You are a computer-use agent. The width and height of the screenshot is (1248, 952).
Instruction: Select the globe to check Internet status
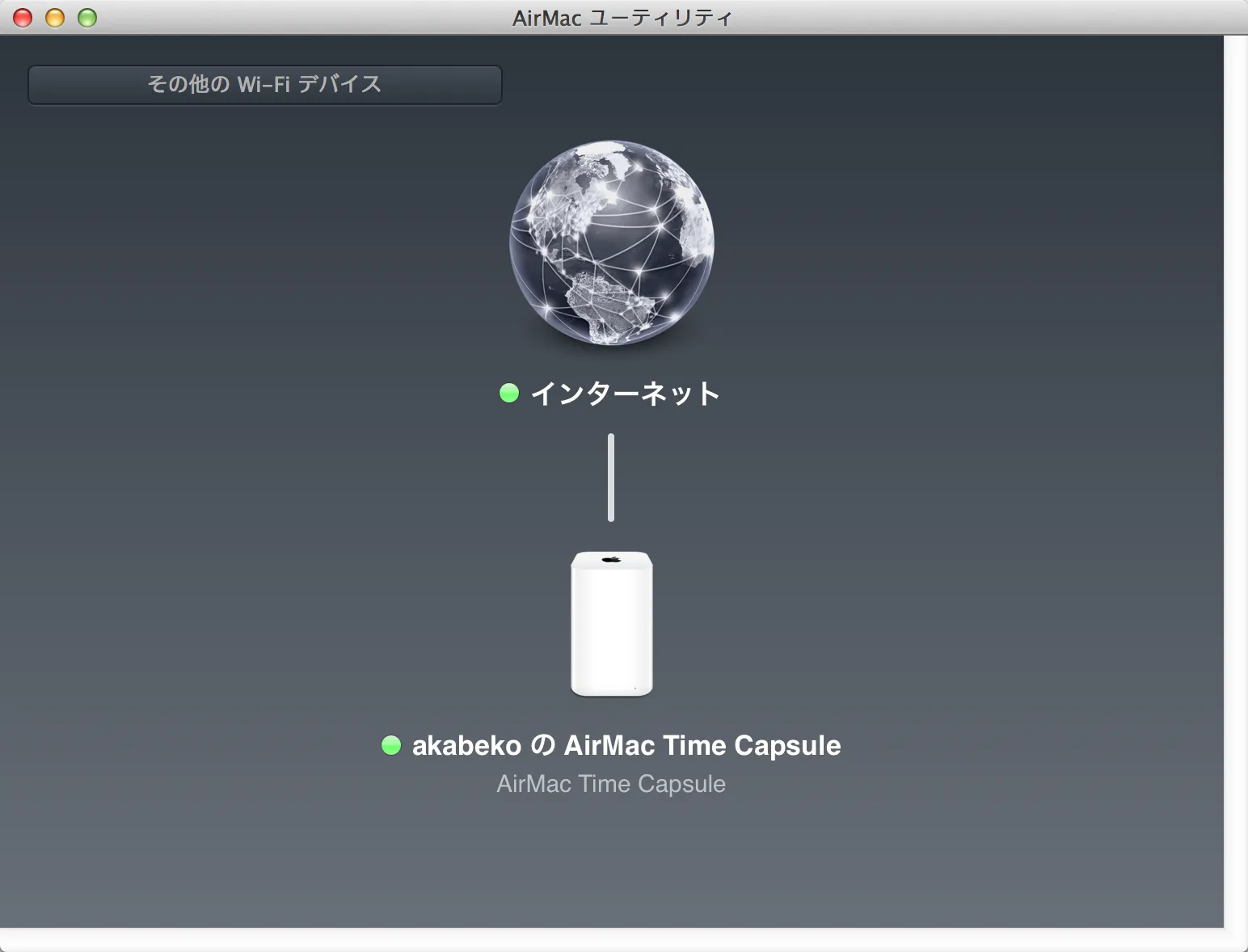[611, 242]
